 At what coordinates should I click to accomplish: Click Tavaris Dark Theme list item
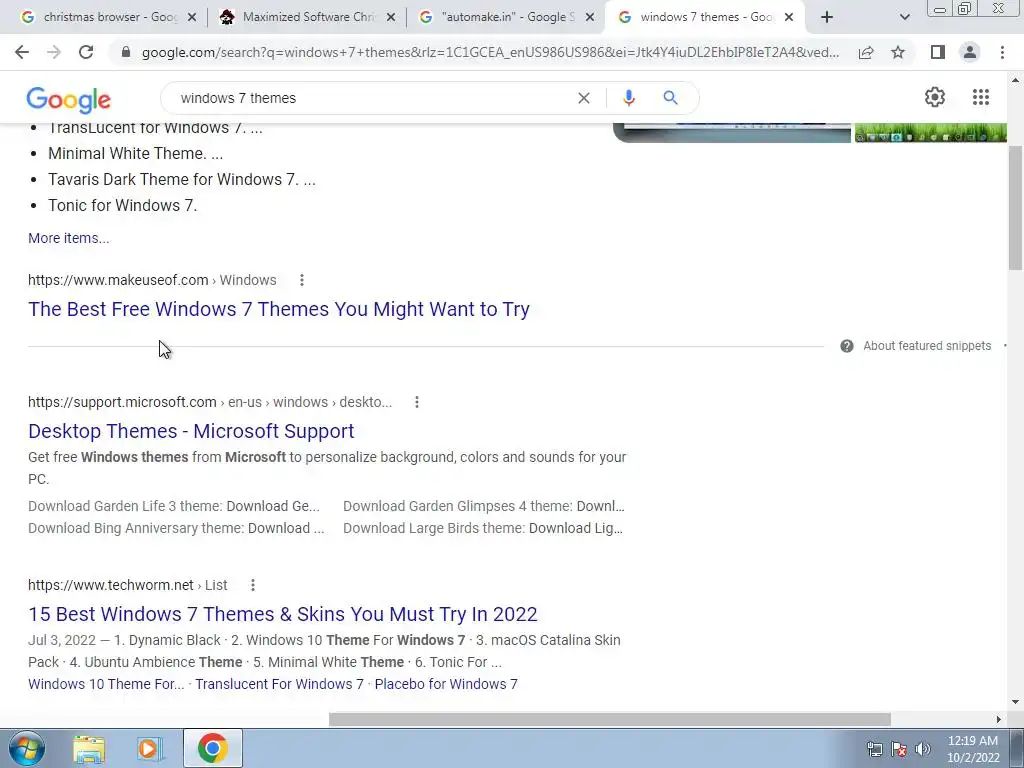pos(182,180)
